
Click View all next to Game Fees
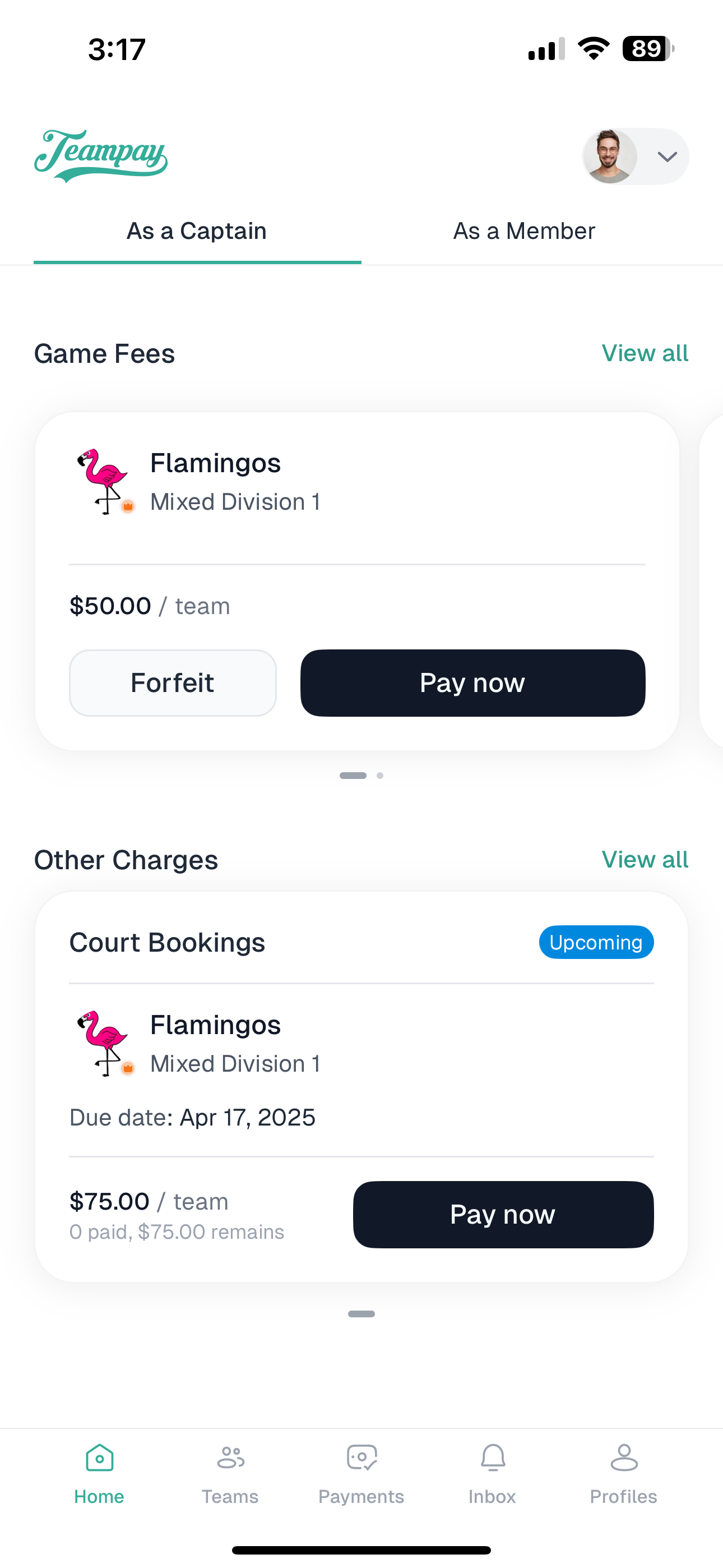[645, 353]
